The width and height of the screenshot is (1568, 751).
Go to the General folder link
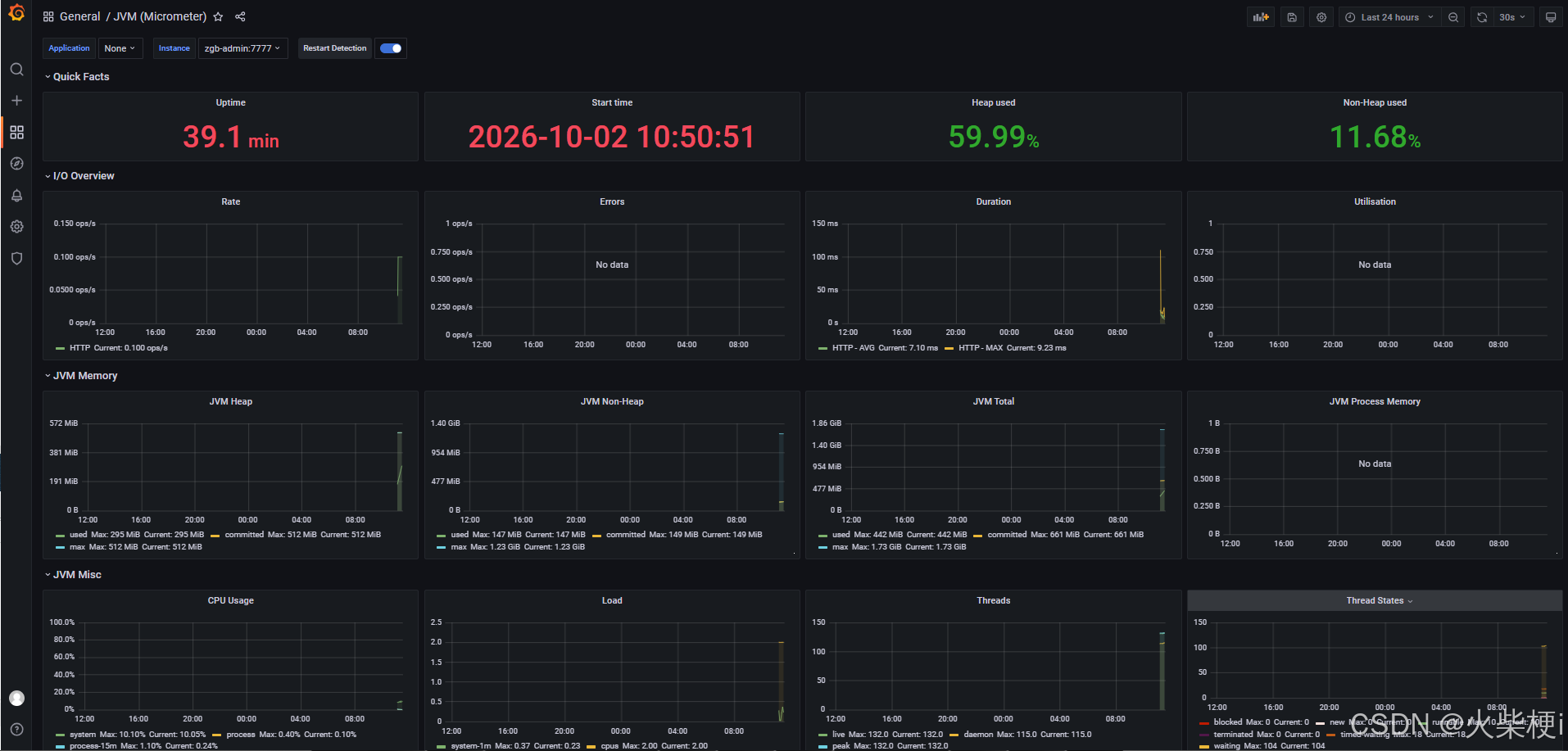click(x=79, y=16)
